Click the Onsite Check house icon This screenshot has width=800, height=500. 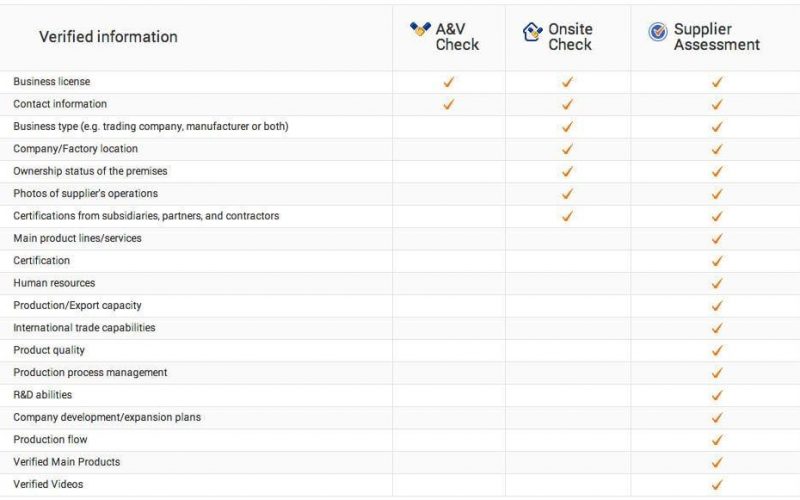(533, 32)
